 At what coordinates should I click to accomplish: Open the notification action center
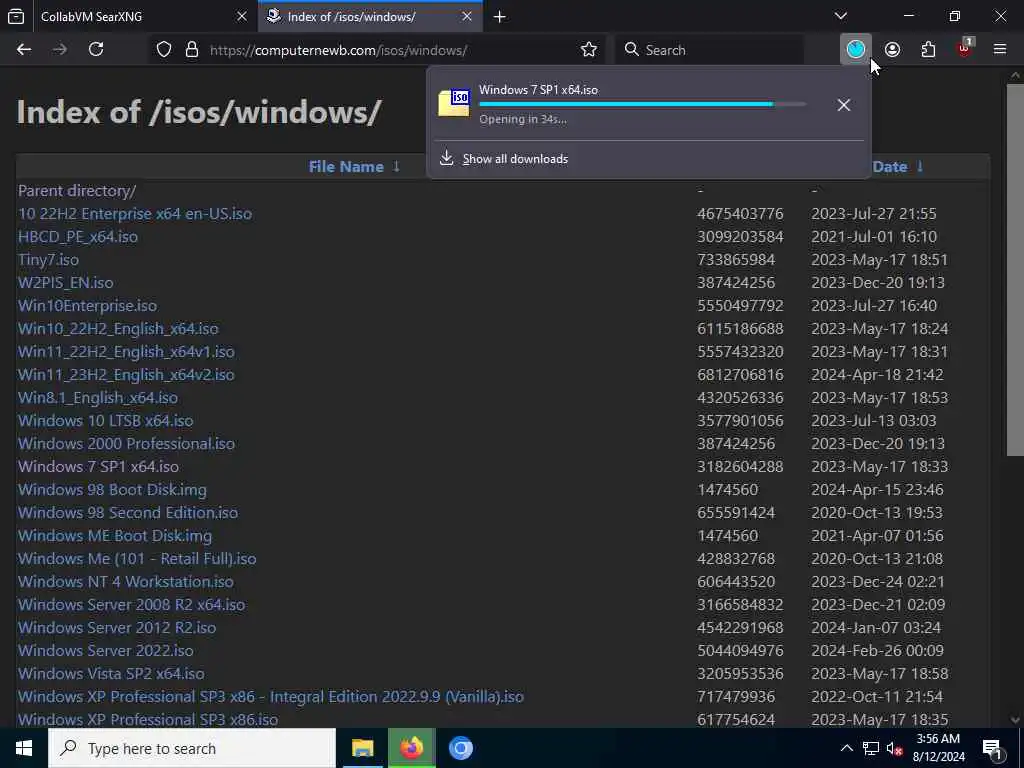pos(993,748)
